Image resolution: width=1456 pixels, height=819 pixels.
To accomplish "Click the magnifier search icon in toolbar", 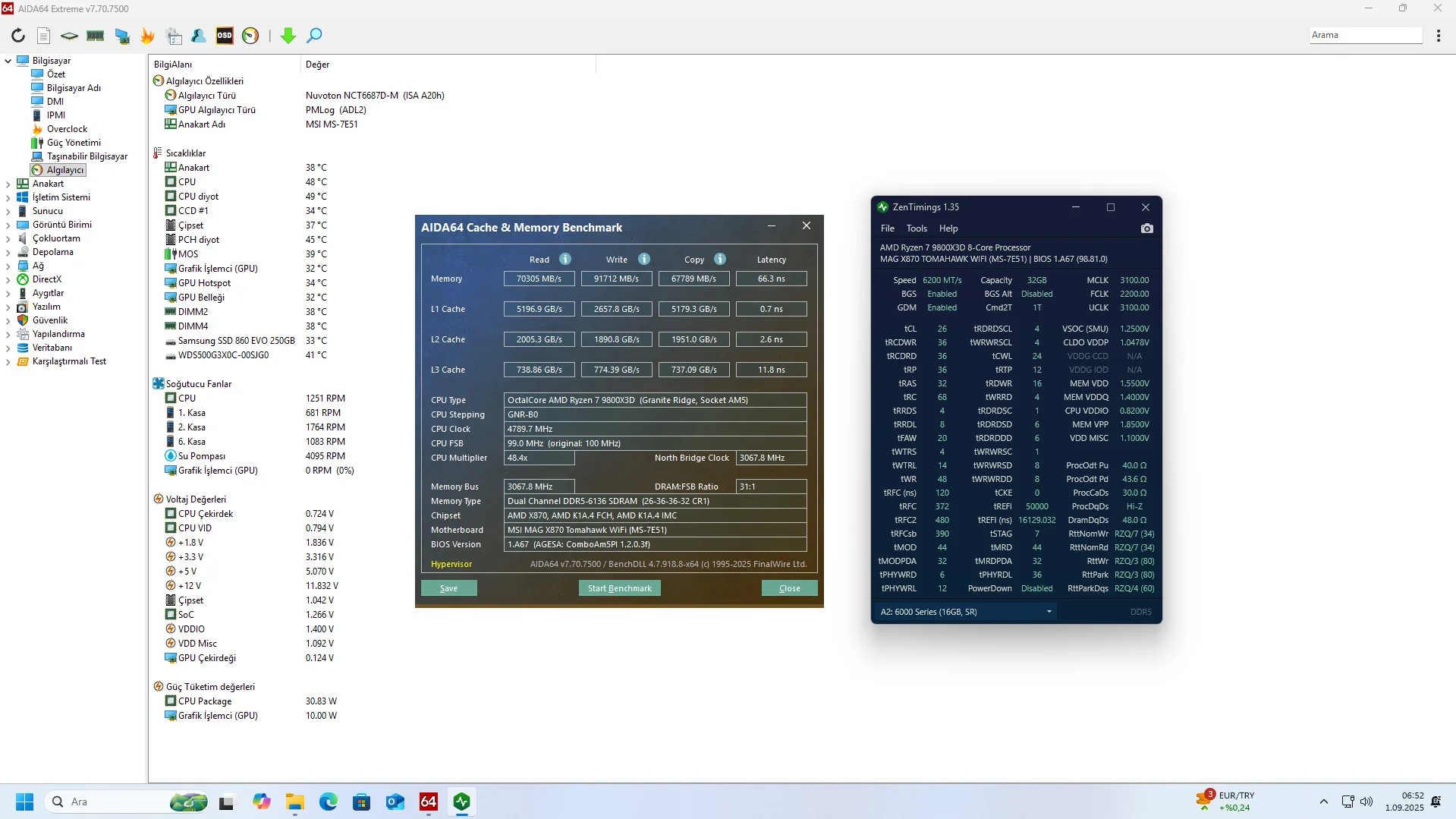I will coord(314,36).
